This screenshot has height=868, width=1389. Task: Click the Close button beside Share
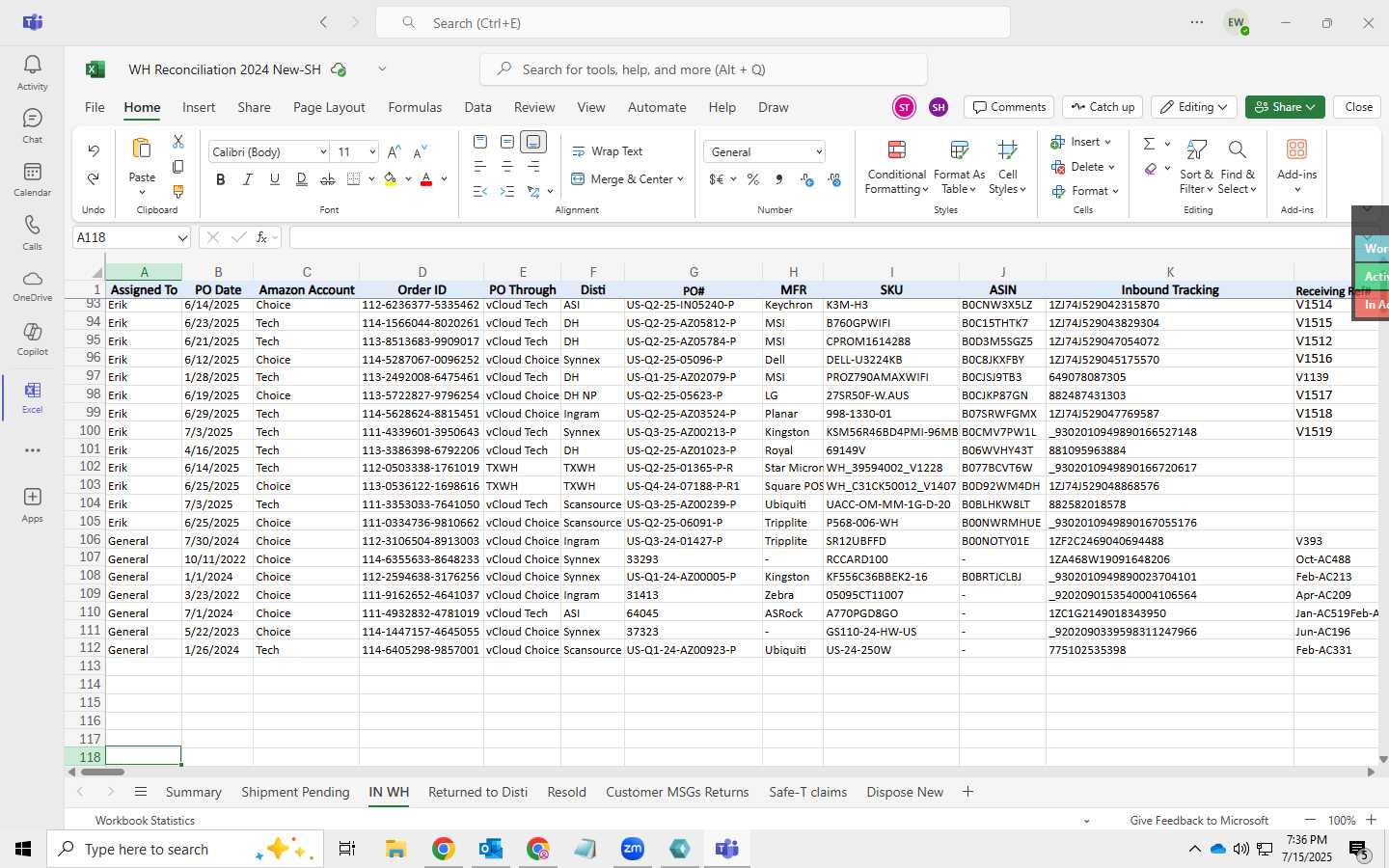(1358, 107)
